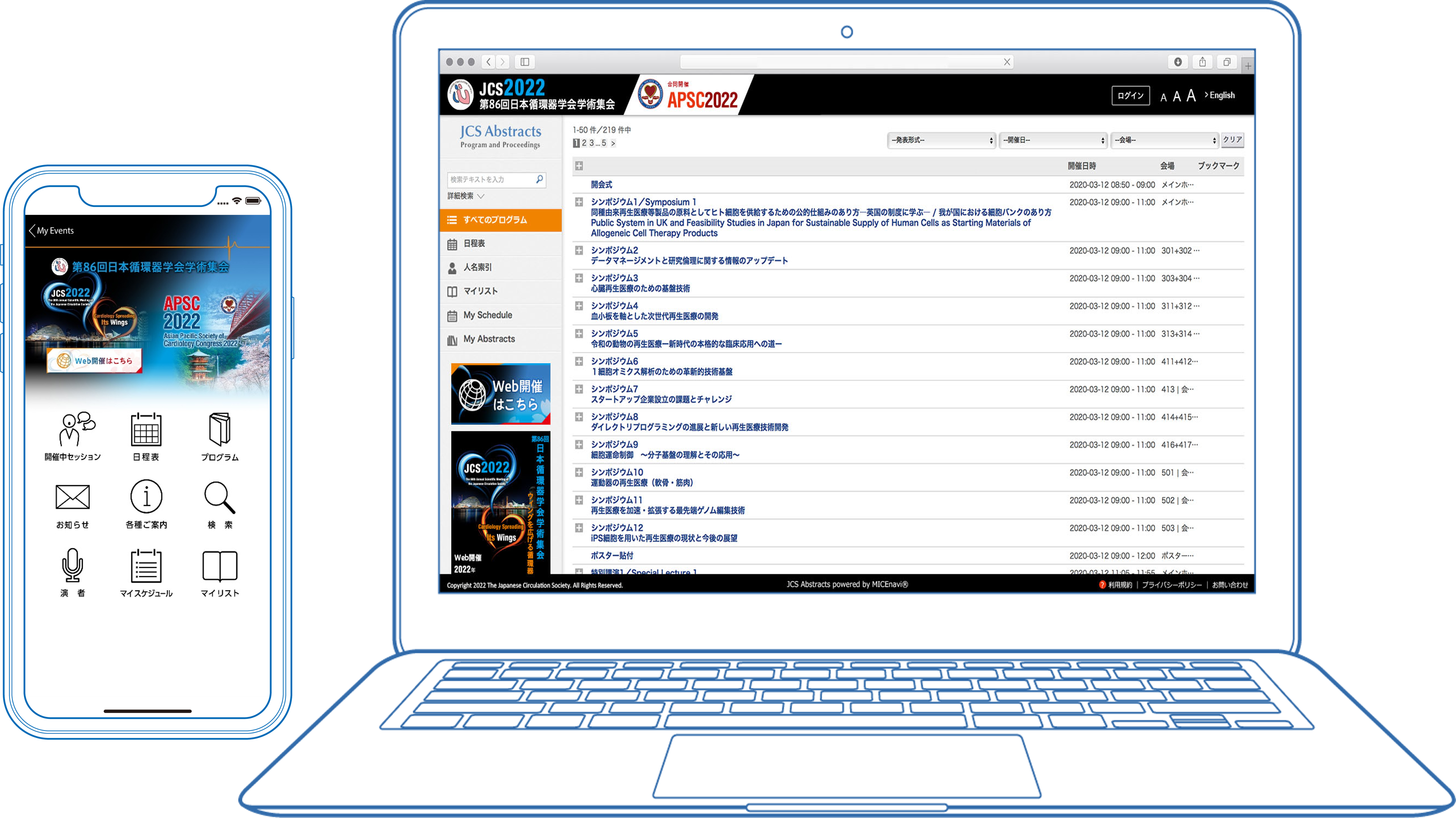Open sidebar menu item 日程表
Image resolution: width=1456 pixels, height=818 pixels.
tap(501, 244)
